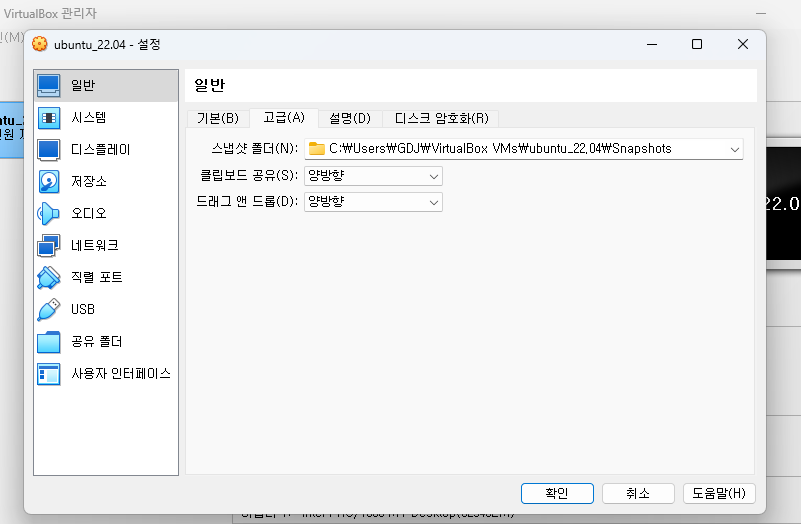801x524 pixels.
Task: Close the ubuntu_22.04 settings dialog
Action: click(743, 44)
